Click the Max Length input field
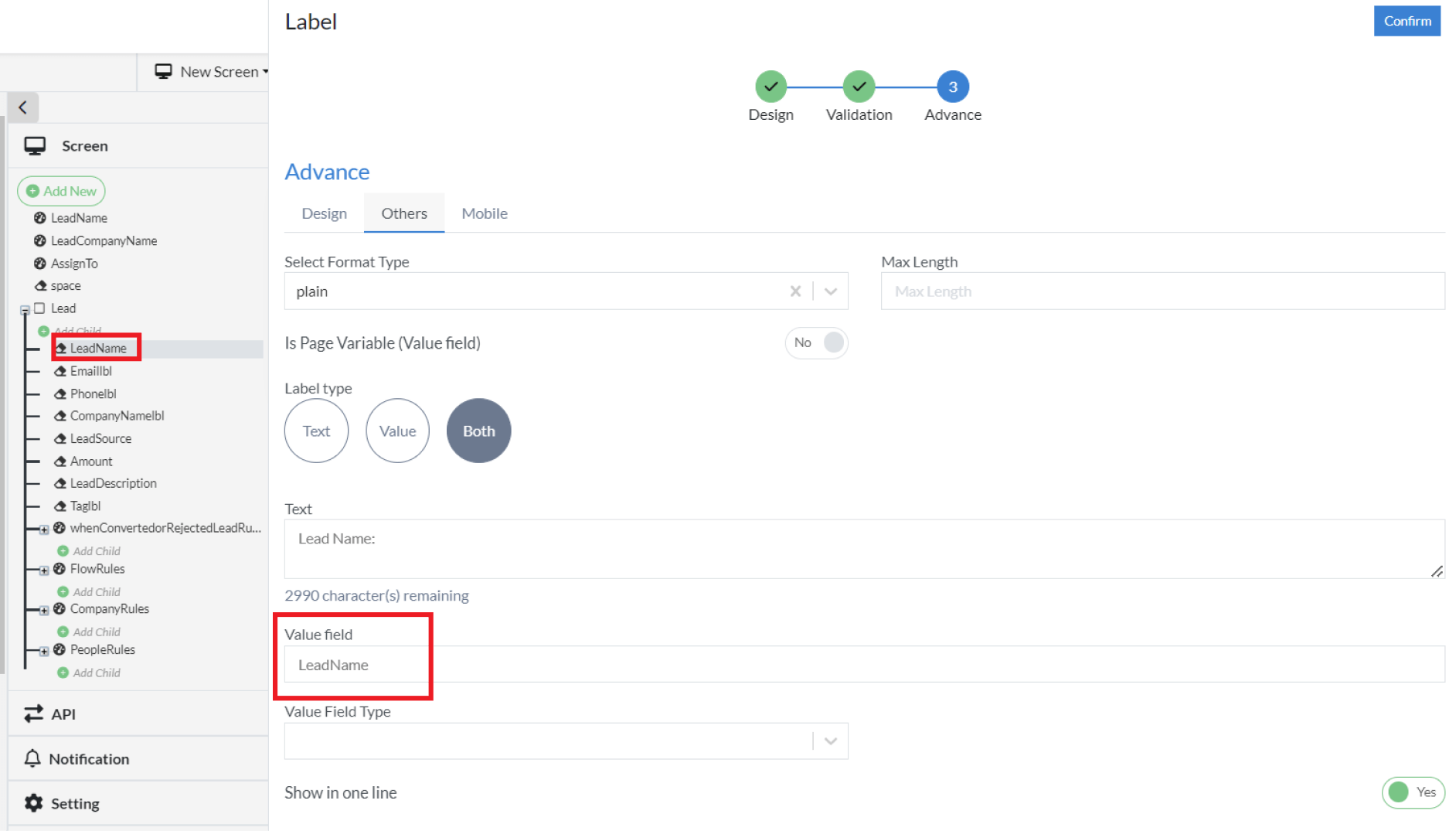The height and width of the screenshot is (831, 1456). pos(1162,291)
